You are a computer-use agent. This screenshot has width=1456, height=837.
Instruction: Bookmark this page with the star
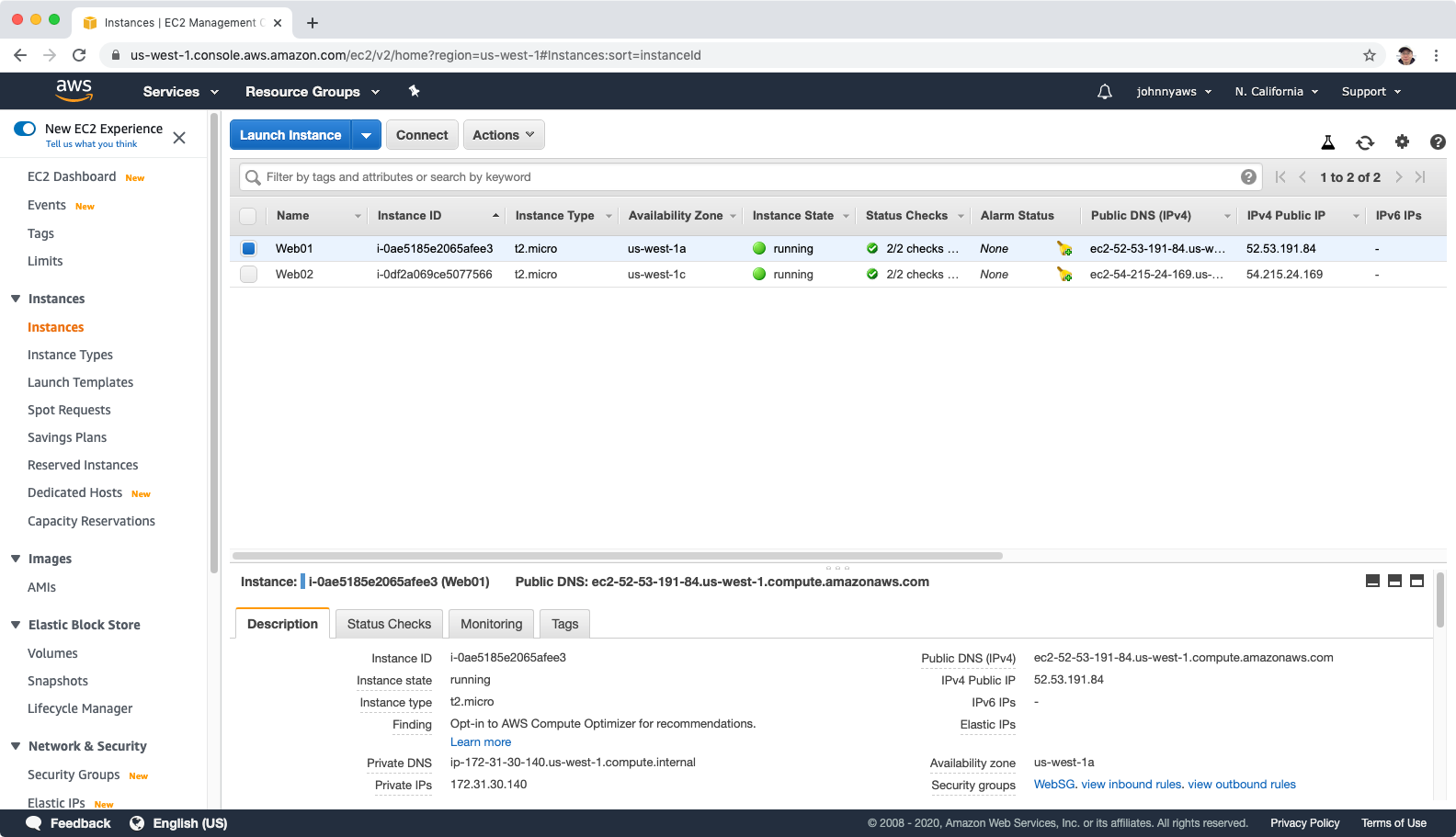[x=1370, y=55]
